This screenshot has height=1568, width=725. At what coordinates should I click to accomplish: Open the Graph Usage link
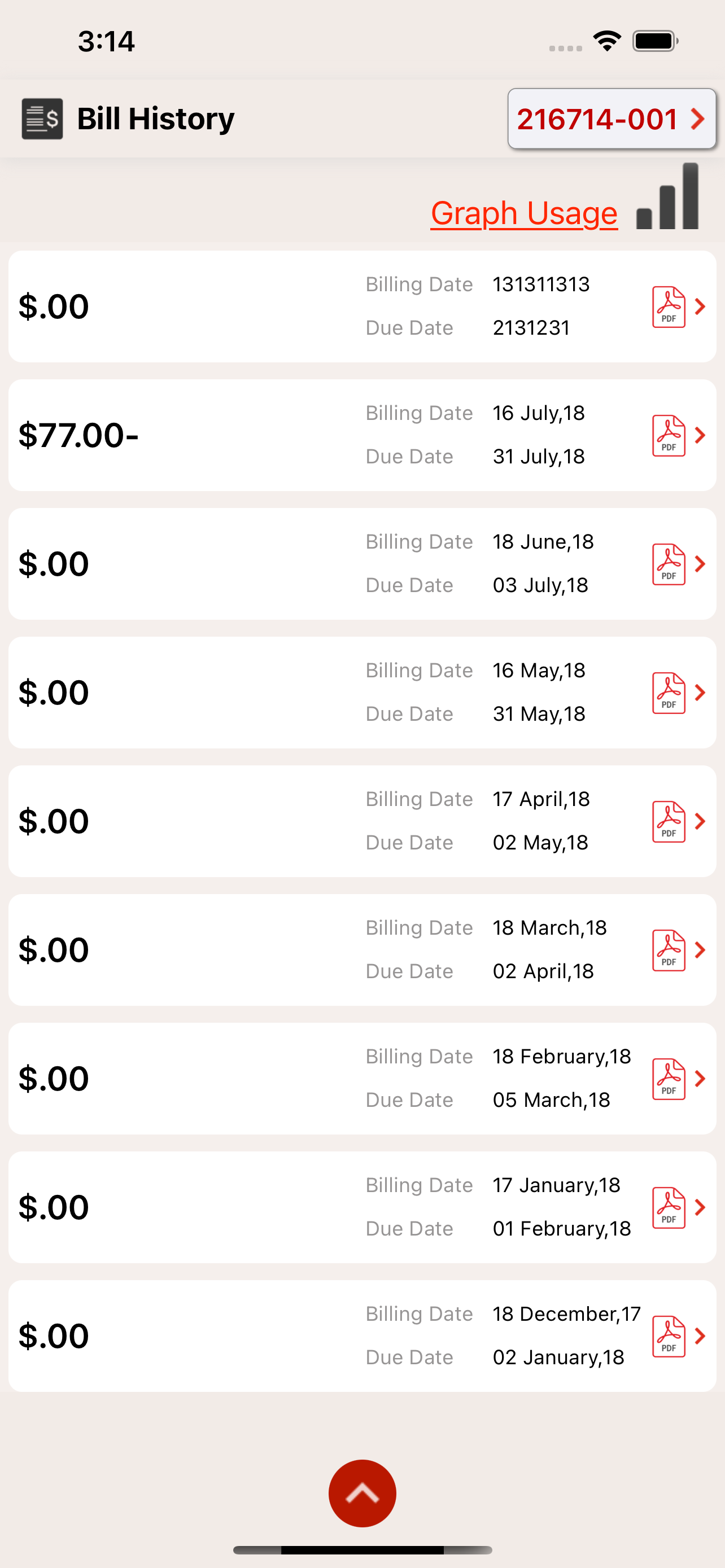[x=524, y=213]
